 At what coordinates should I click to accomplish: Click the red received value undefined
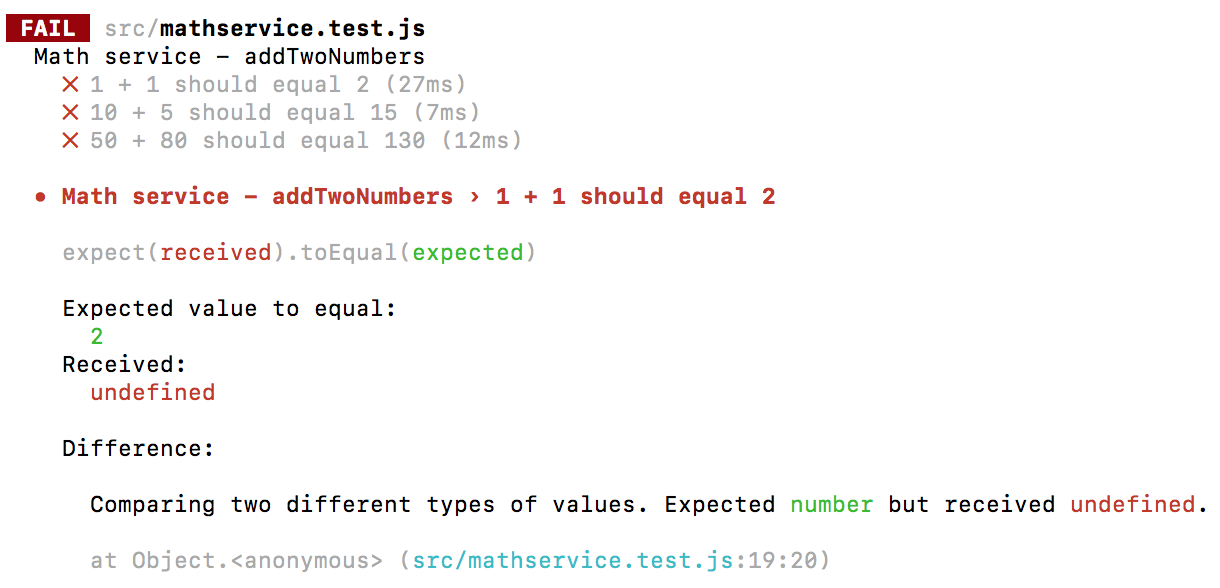pyautogui.click(x=153, y=393)
